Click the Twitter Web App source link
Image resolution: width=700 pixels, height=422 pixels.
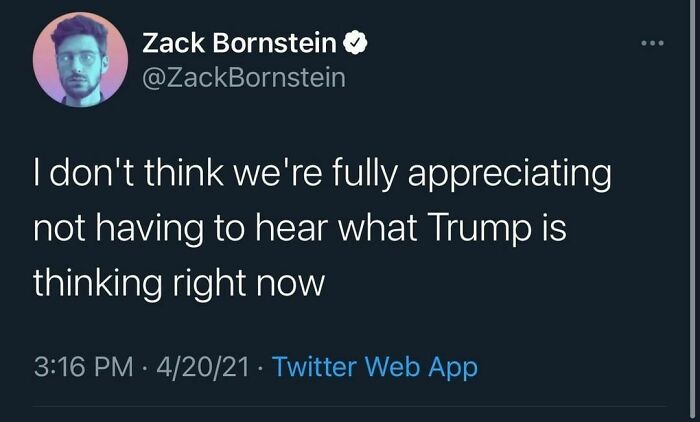375,367
